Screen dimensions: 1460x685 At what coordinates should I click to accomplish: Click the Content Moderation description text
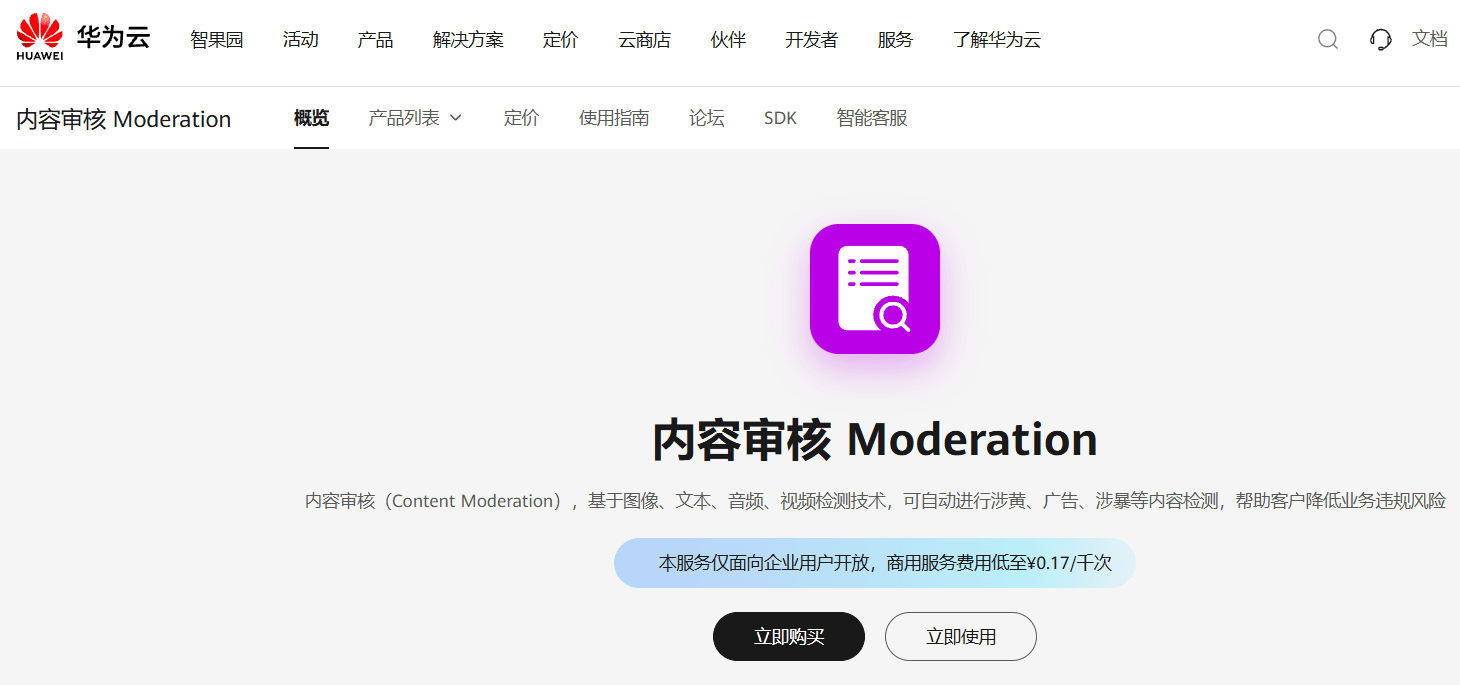coord(875,501)
